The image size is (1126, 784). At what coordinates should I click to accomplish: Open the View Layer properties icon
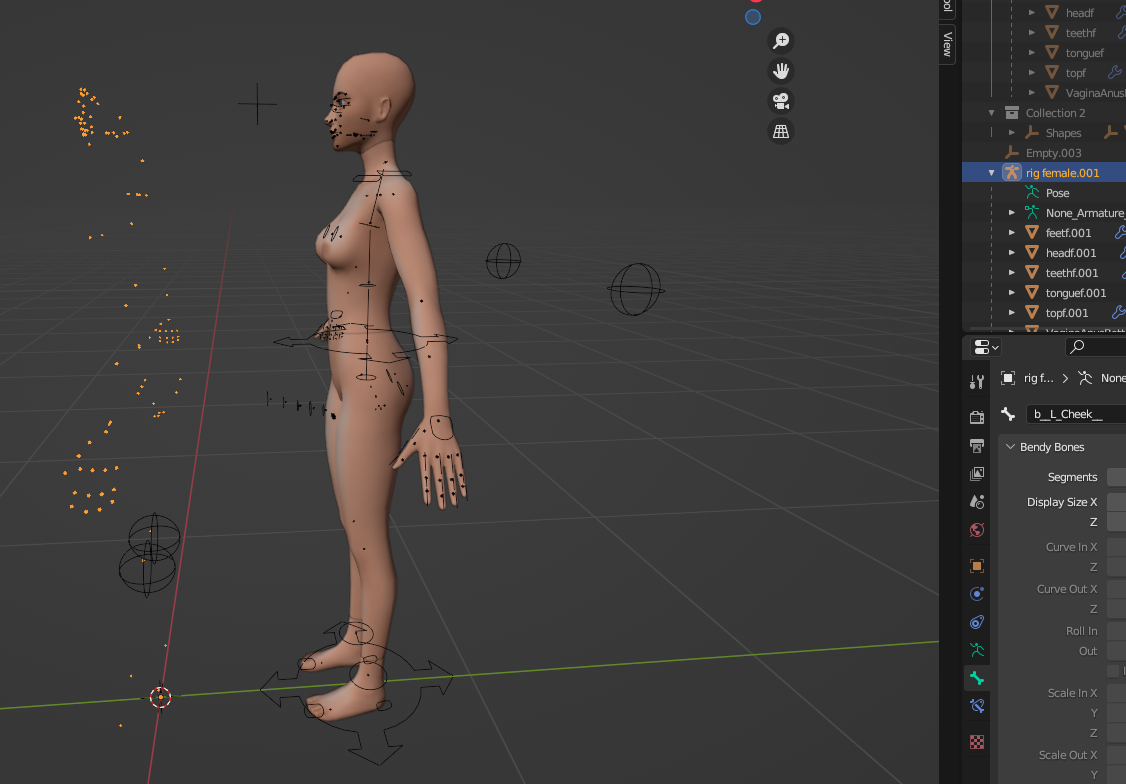coord(977,474)
